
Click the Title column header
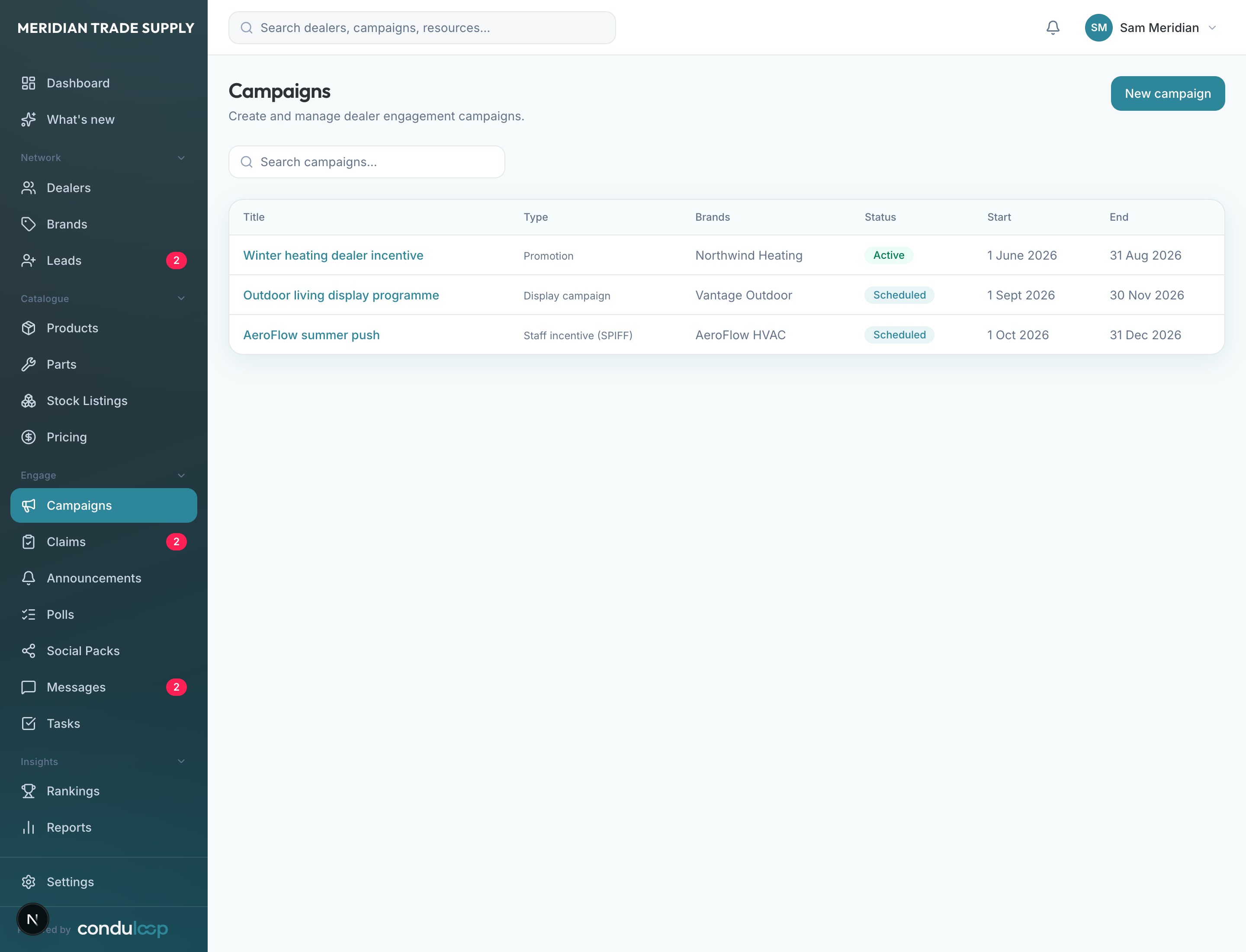click(x=254, y=217)
